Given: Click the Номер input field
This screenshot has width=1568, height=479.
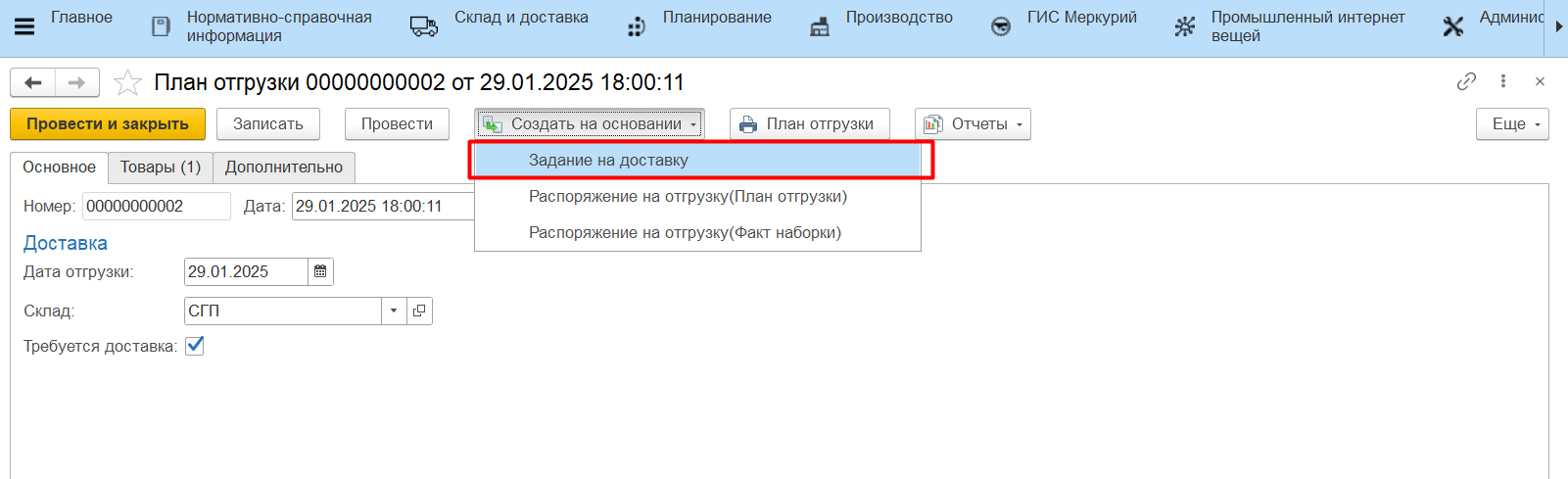Looking at the screenshot, I should 157,206.
